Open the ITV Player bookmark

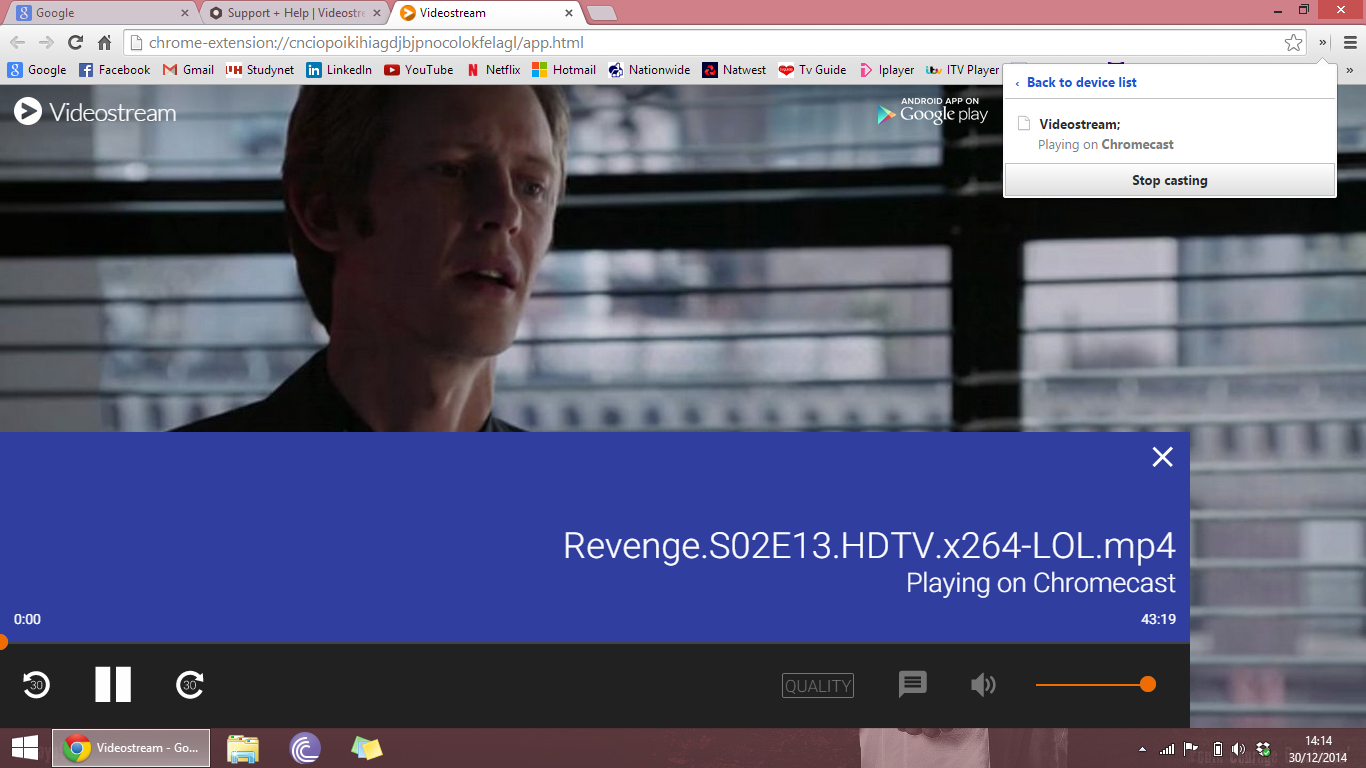point(962,70)
